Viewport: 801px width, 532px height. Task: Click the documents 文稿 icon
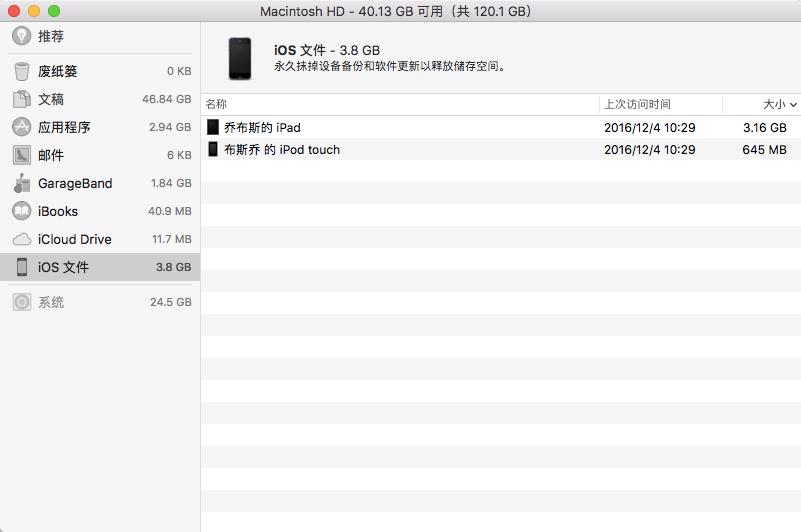click(x=21, y=99)
